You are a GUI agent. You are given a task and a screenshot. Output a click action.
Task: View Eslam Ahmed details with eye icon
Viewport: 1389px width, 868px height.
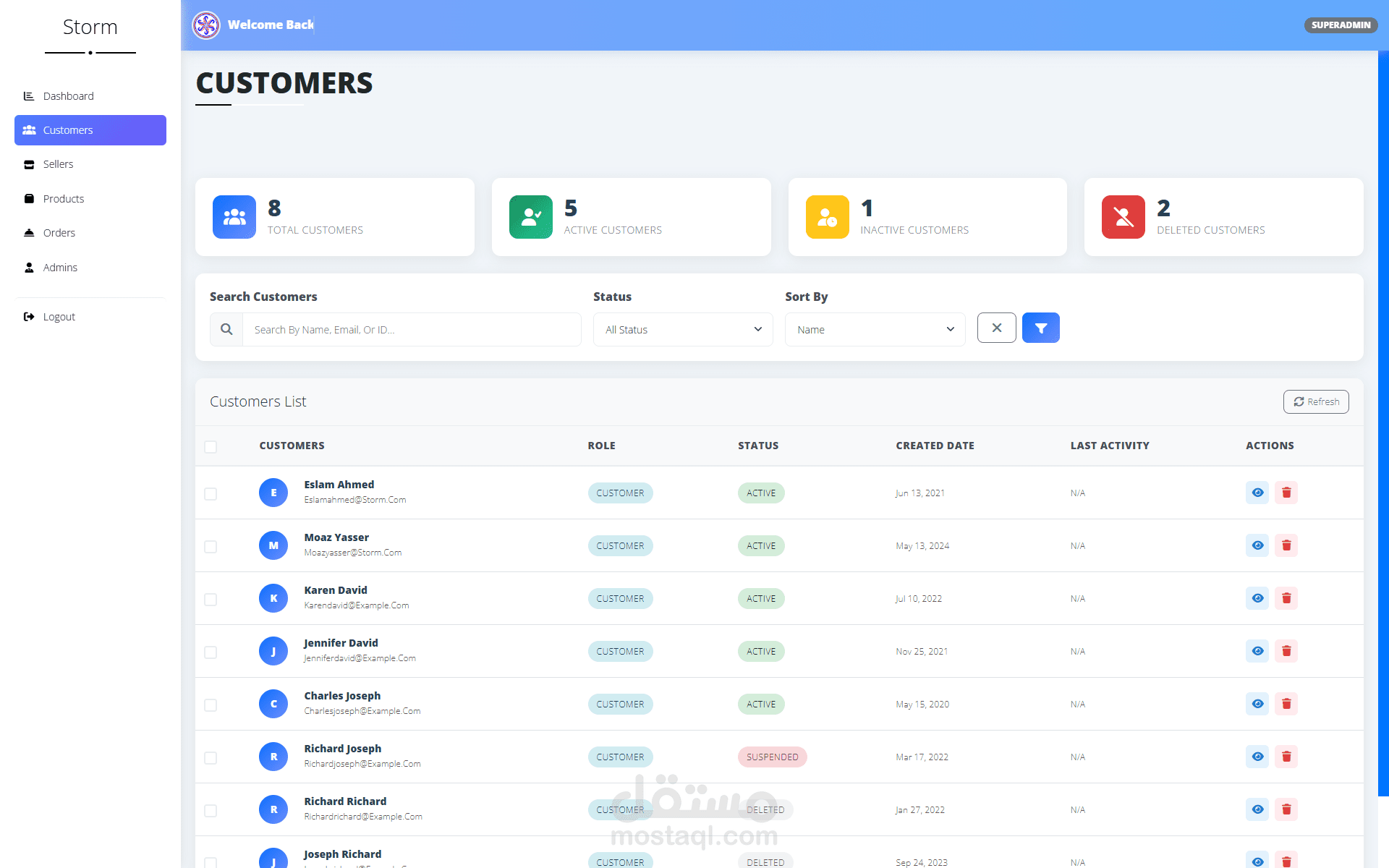[x=1257, y=493]
